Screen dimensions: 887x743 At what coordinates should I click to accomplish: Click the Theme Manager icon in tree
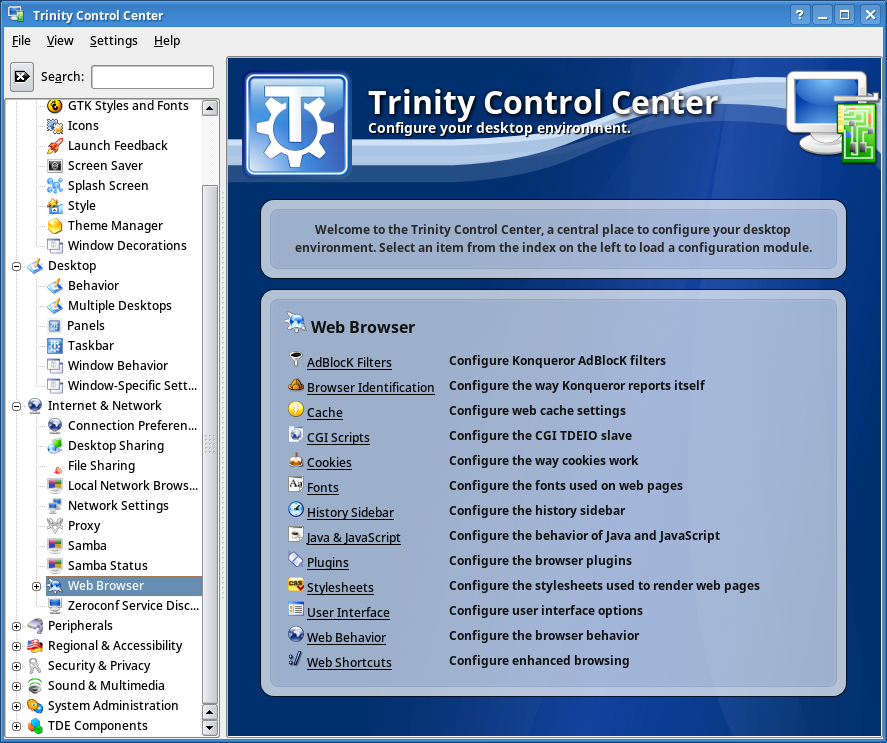click(x=55, y=226)
